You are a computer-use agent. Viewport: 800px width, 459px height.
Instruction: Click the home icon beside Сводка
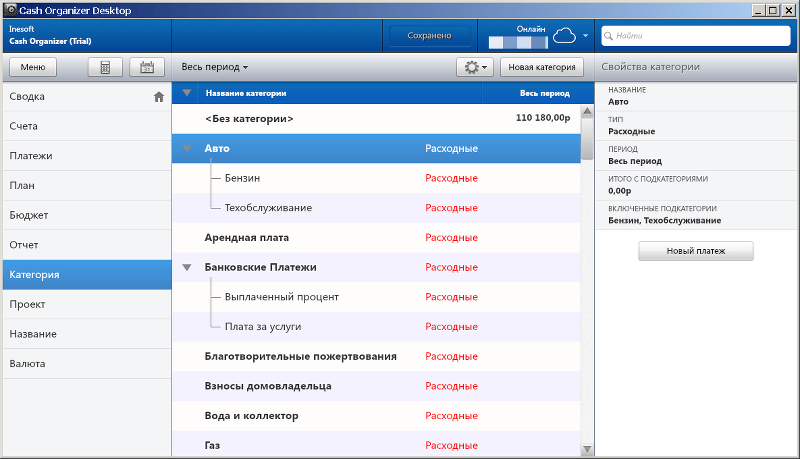point(159,97)
